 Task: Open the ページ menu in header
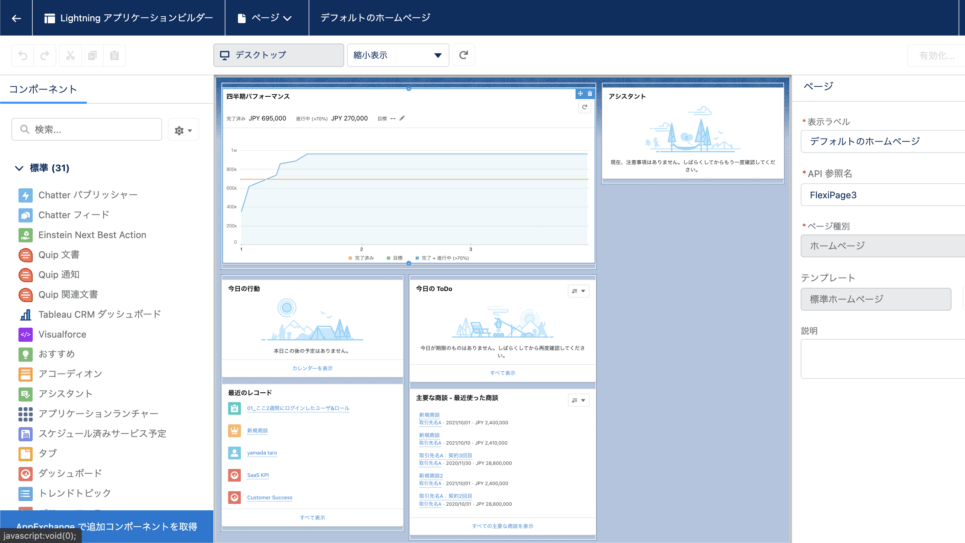click(x=265, y=18)
